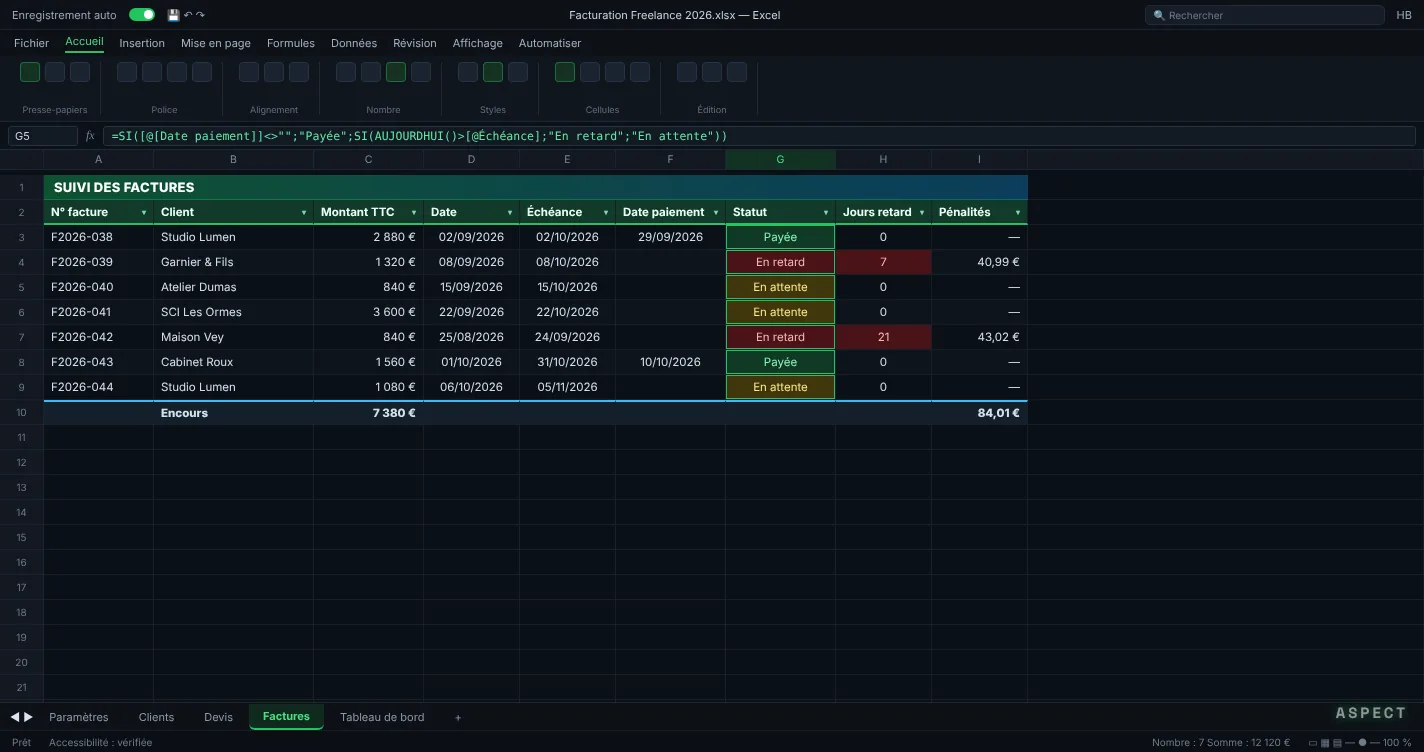Open the Devis sheet tab
The image size is (1424, 752).
[x=218, y=717]
